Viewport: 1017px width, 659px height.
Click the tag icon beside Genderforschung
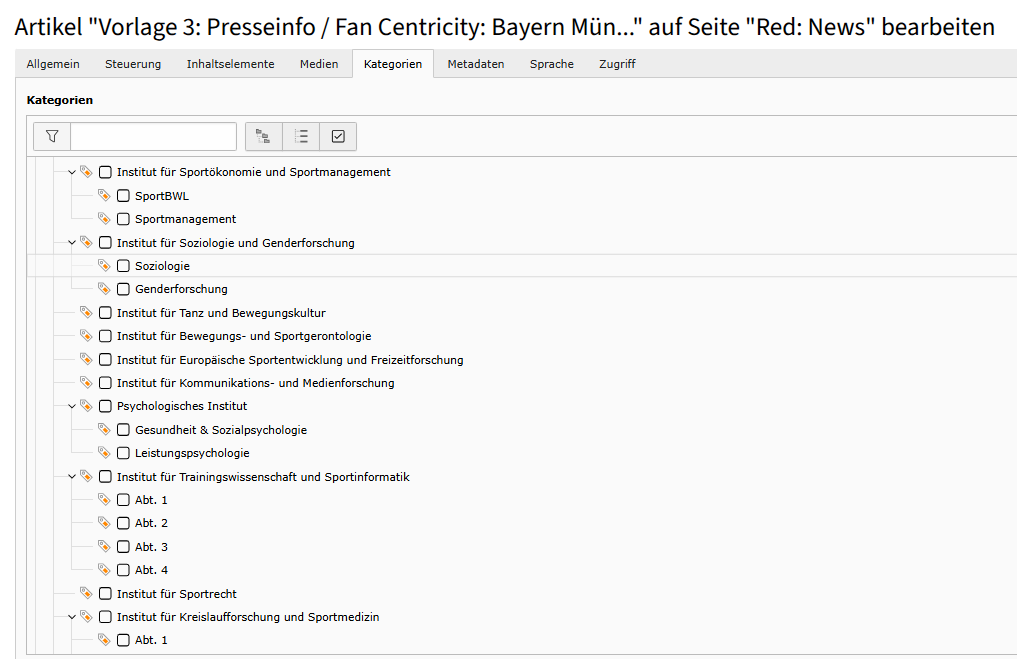tap(104, 289)
